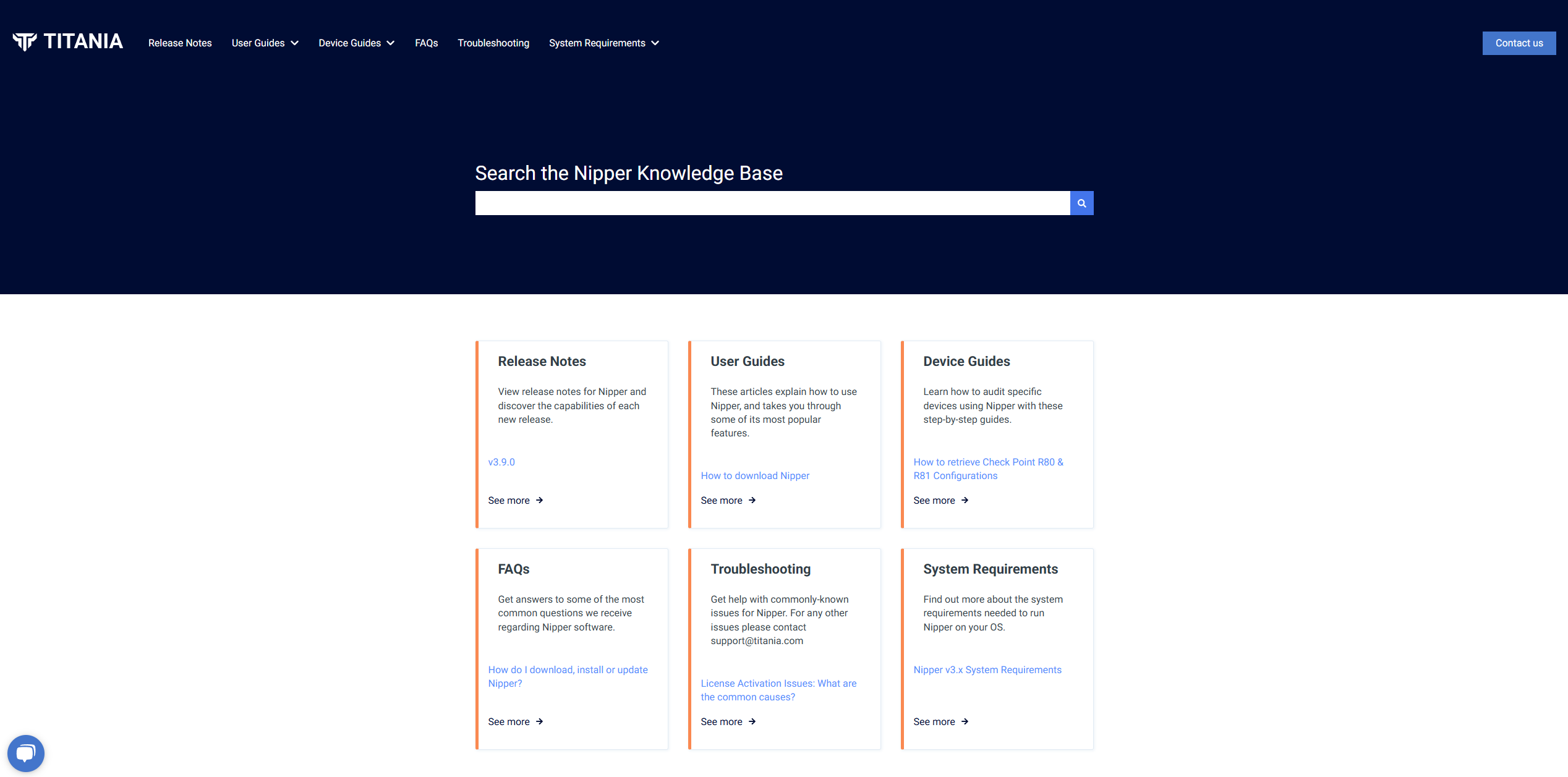Viewport: 1568px width, 777px height.
Task: Click the See more arrow under System Requirements
Action: [x=940, y=721]
